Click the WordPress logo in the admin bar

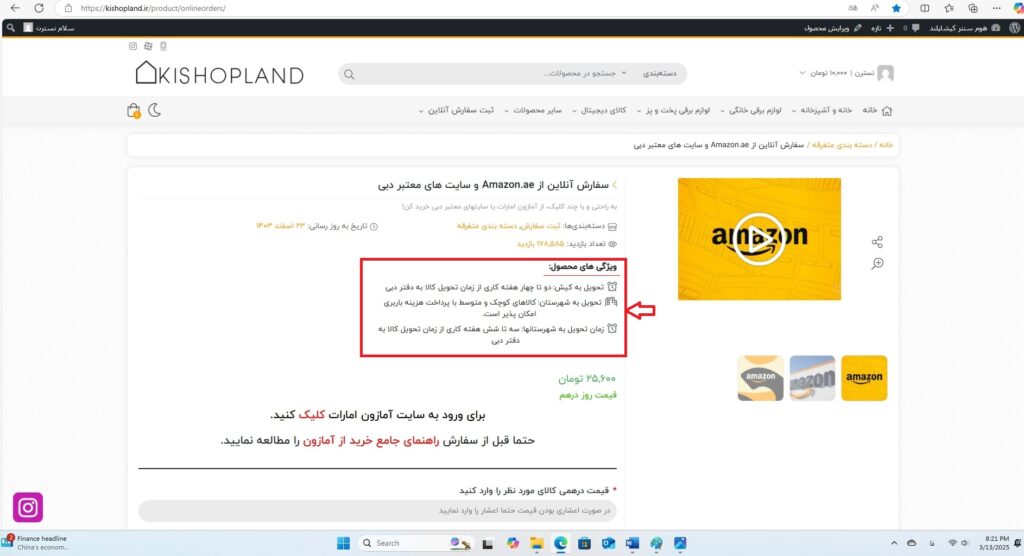[x=1013, y=28]
